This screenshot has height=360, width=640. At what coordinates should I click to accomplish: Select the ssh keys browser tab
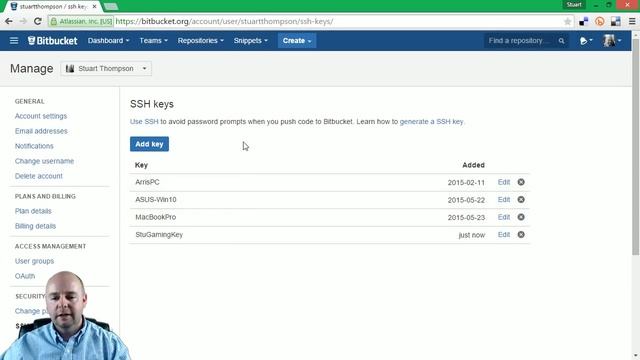53,7
